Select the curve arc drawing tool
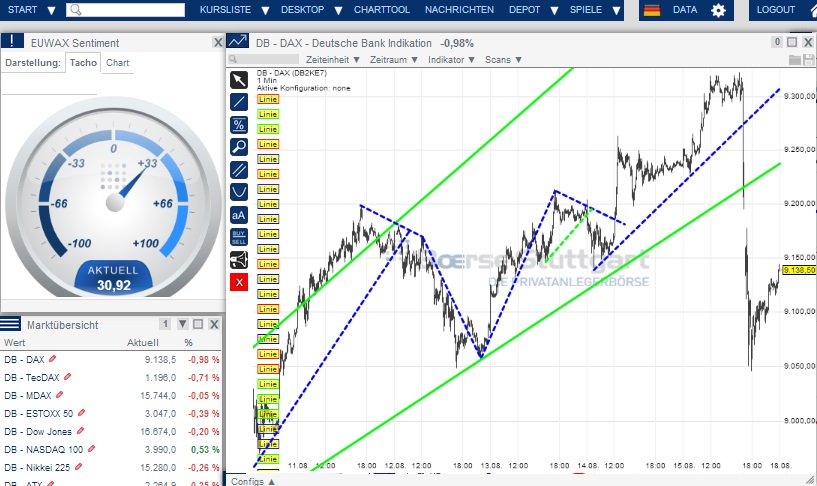817x486 pixels. [x=239, y=192]
